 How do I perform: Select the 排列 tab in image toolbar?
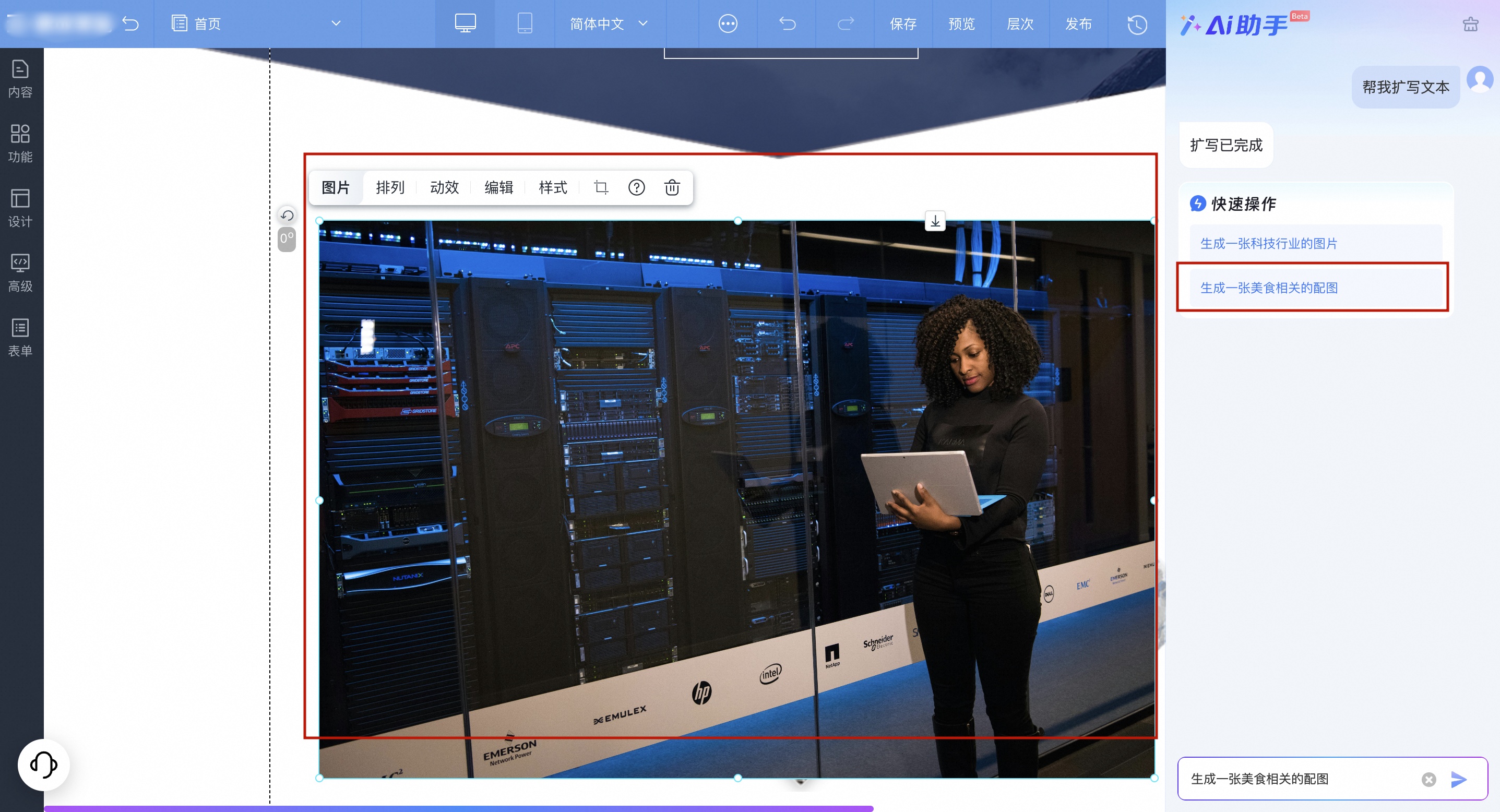click(x=390, y=187)
